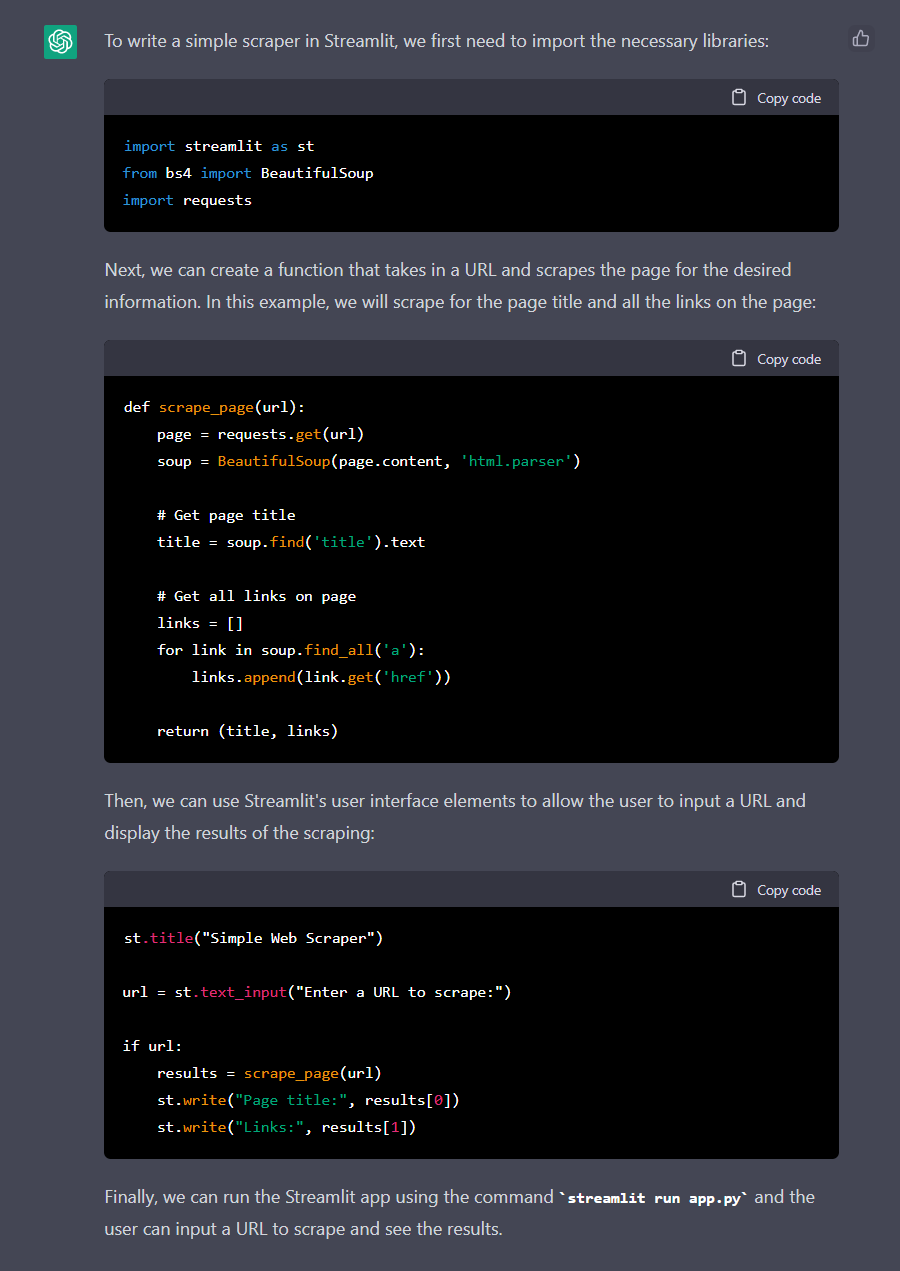Click the line 'st.write("Page title:", results[0])'
Screen dimensions: 900x1271
pos(308,1100)
